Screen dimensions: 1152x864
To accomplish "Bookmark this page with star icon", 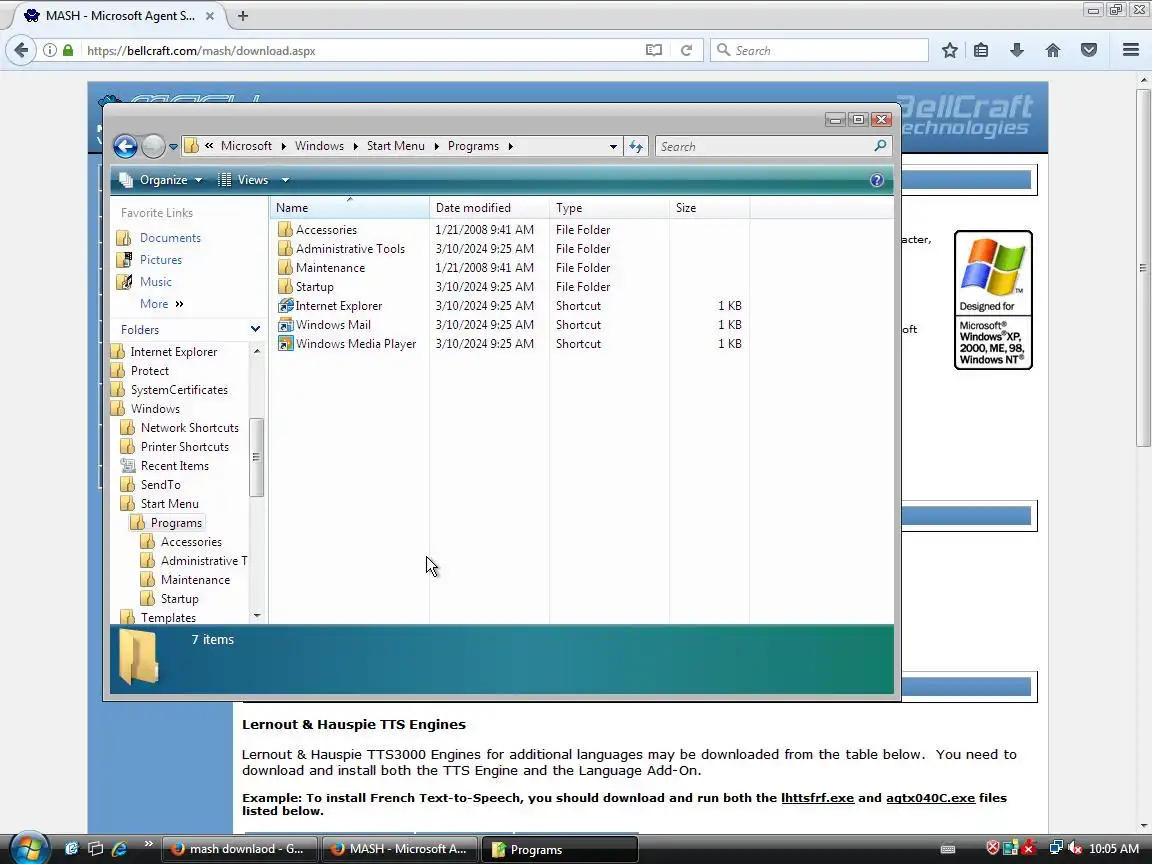I will point(950,51).
